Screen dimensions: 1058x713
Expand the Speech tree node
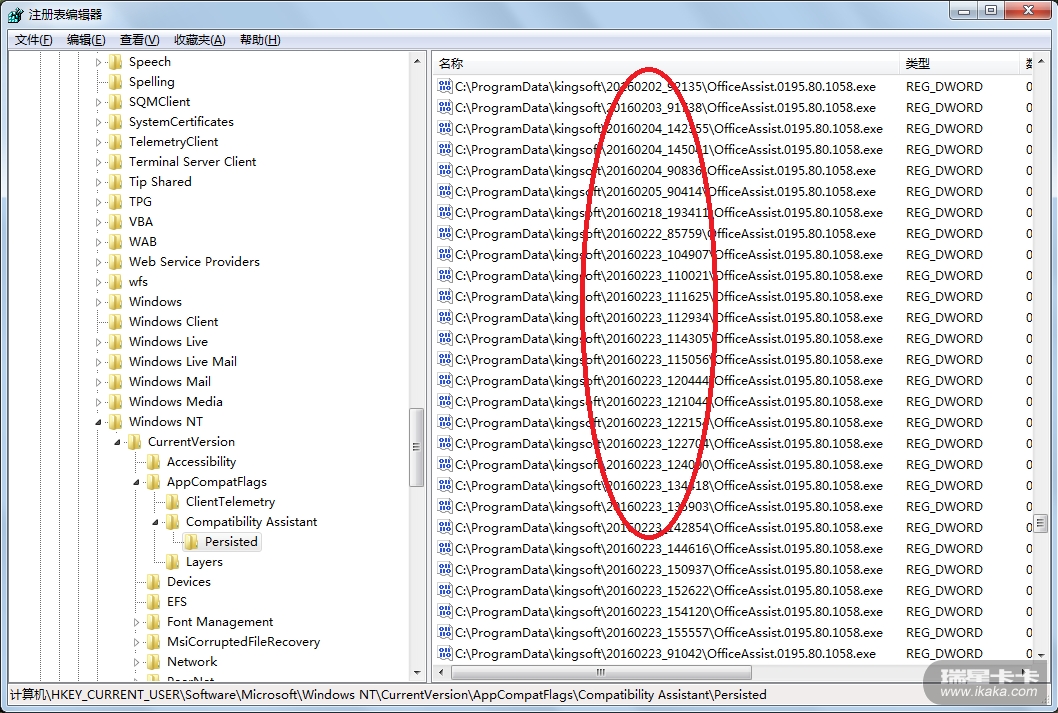pyautogui.click(x=99, y=62)
